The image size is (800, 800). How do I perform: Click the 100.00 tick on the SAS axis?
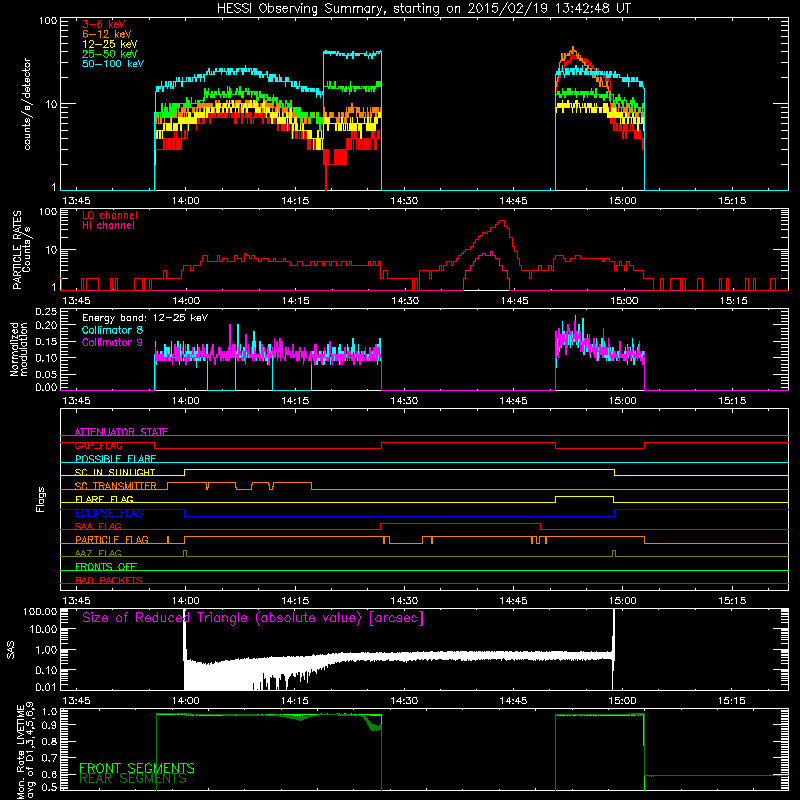(x=40, y=611)
